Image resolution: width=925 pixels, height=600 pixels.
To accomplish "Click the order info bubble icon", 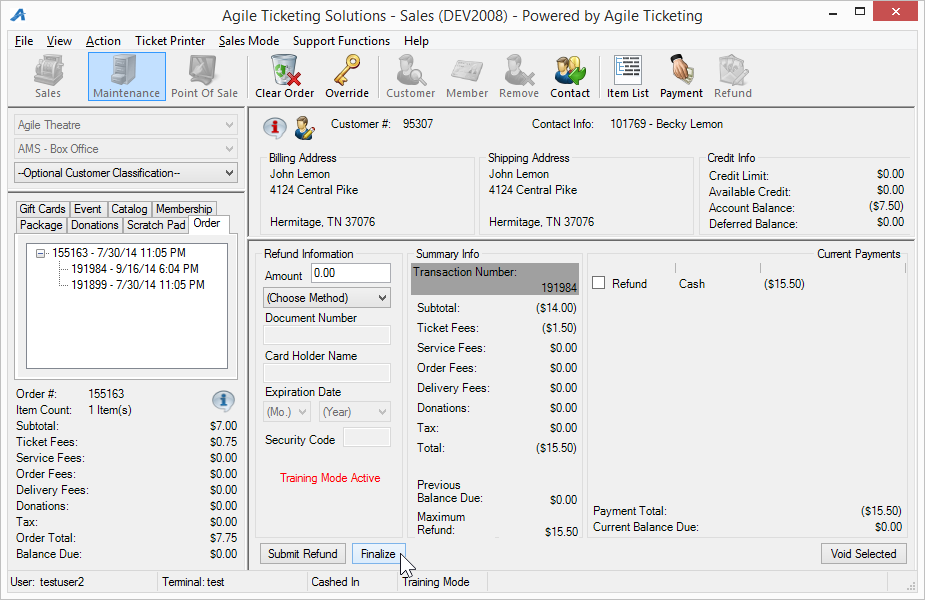I will tap(223, 401).
